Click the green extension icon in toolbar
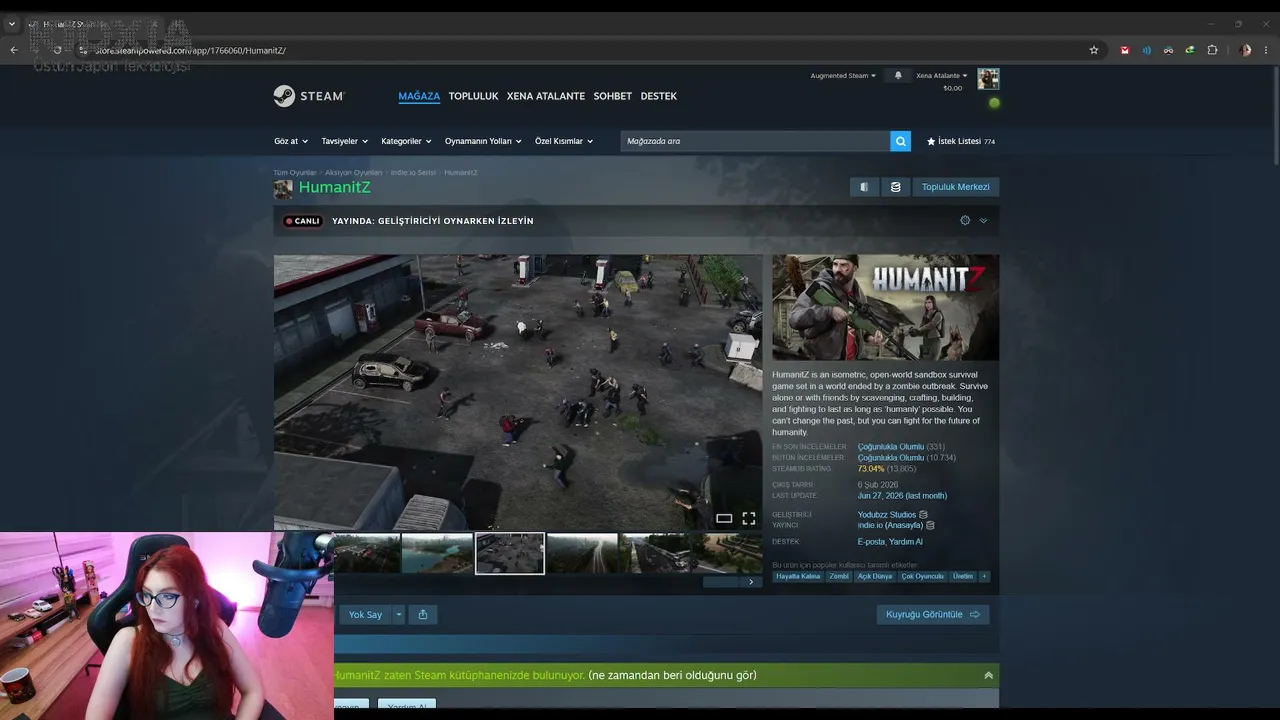The height and width of the screenshot is (720, 1280). click(x=1190, y=50)
